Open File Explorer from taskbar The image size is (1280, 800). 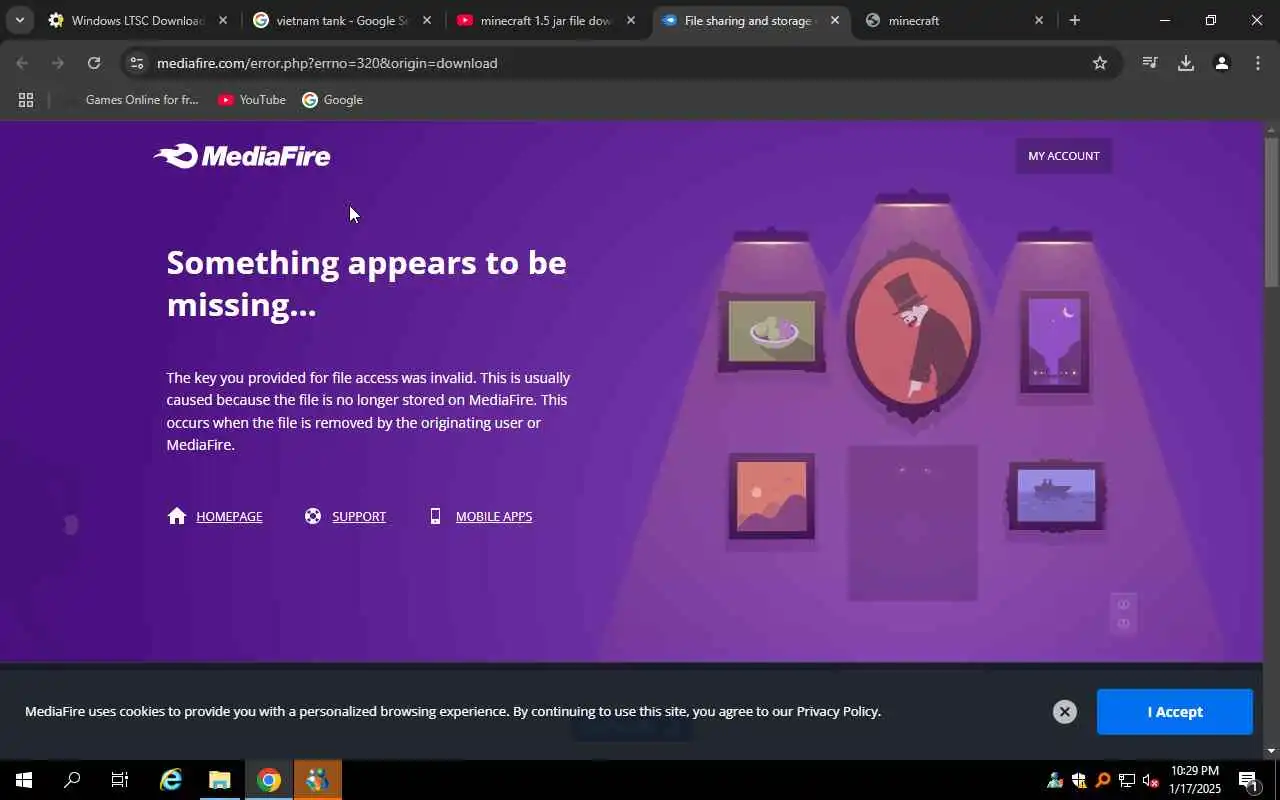point(220,780)
